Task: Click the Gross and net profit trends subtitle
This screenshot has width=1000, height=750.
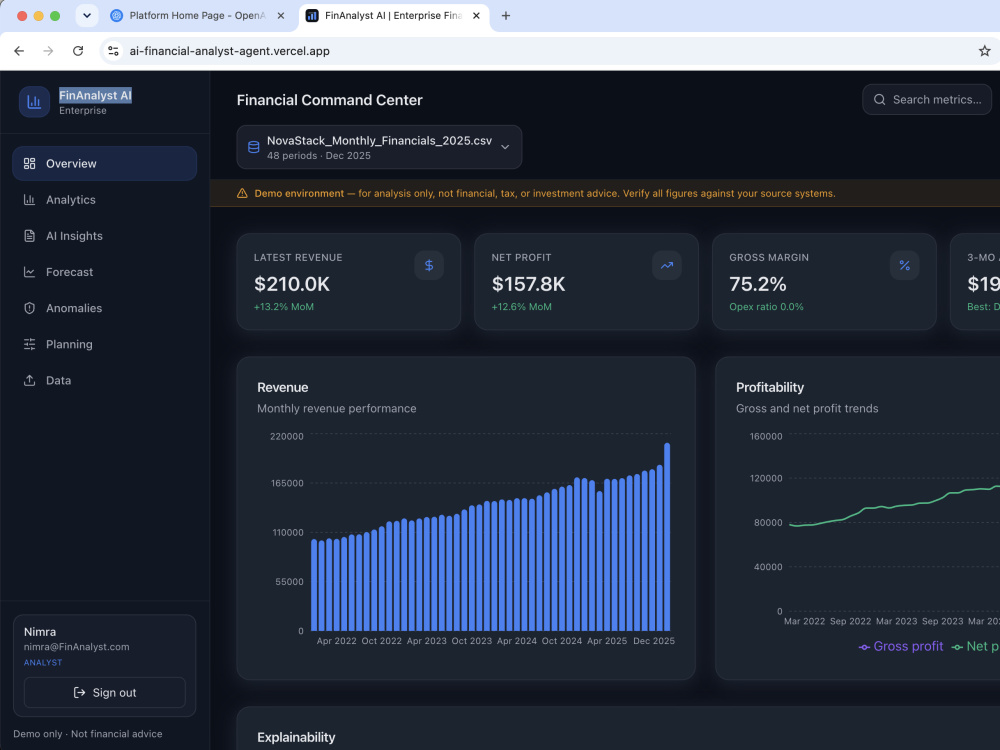Action: [x=807, y=408]
